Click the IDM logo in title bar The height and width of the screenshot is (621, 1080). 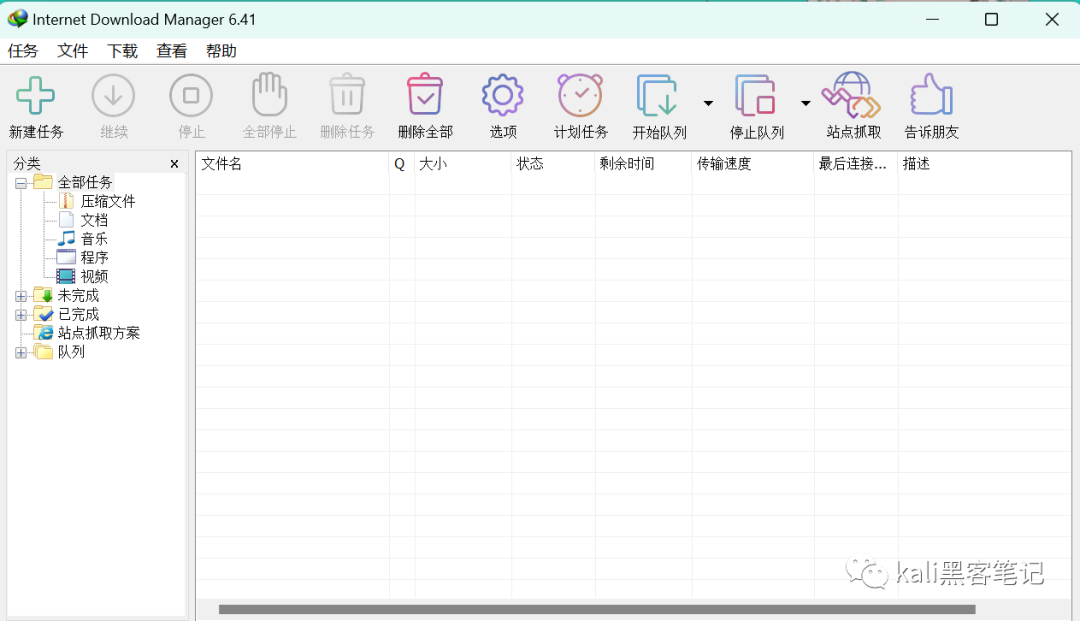[17, 19]
